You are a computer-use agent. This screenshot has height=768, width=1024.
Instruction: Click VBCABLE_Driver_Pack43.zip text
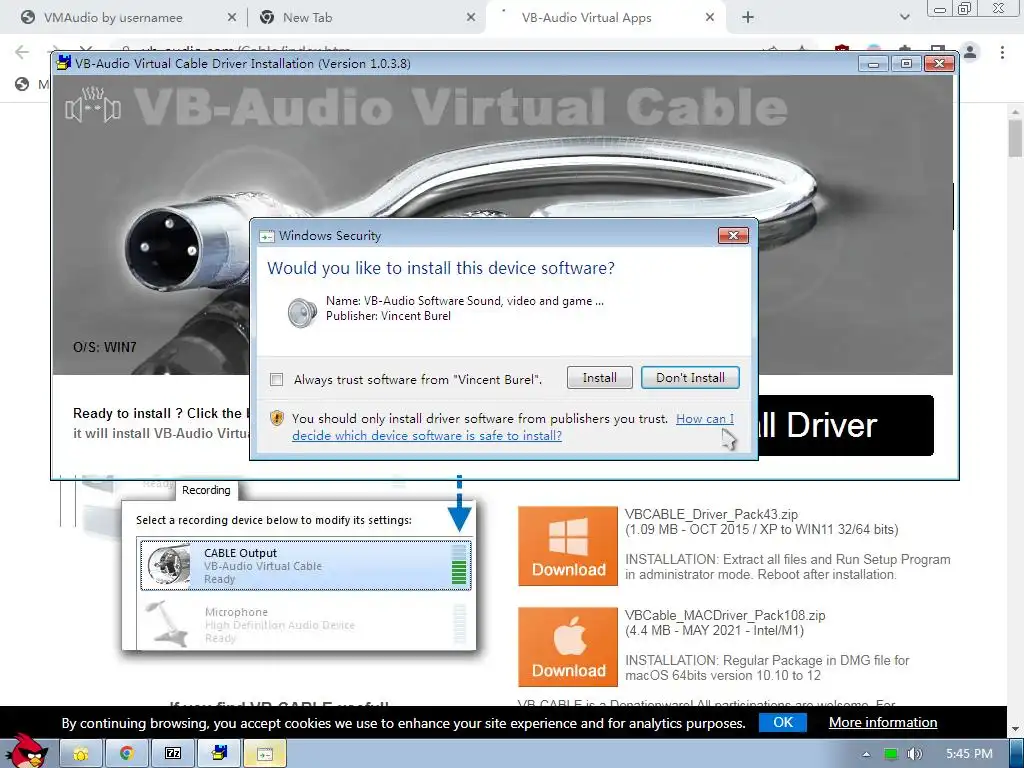click(711, 514)
